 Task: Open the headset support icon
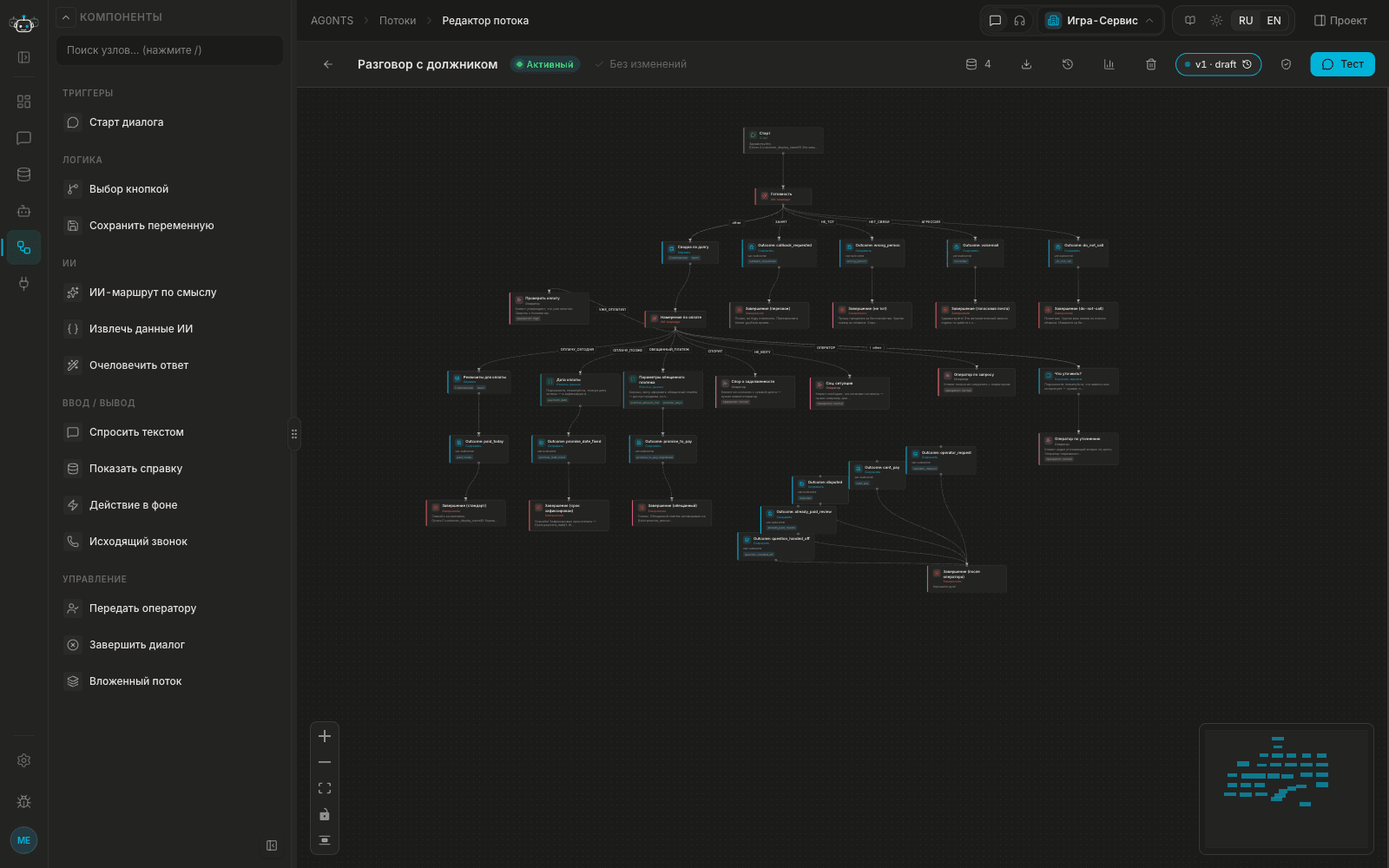1020,21
